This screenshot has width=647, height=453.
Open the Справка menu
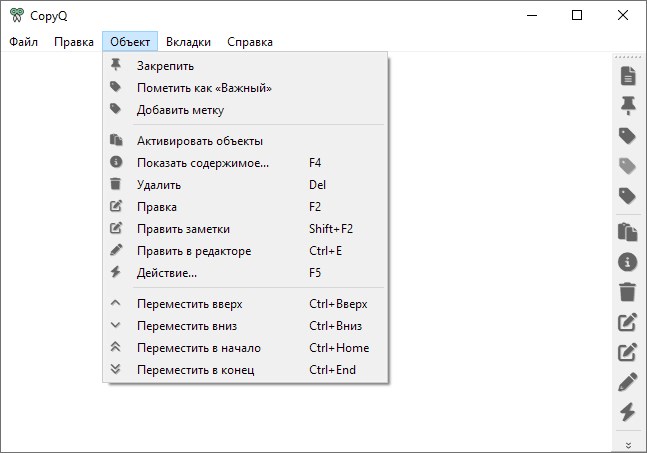click(249, 42)
